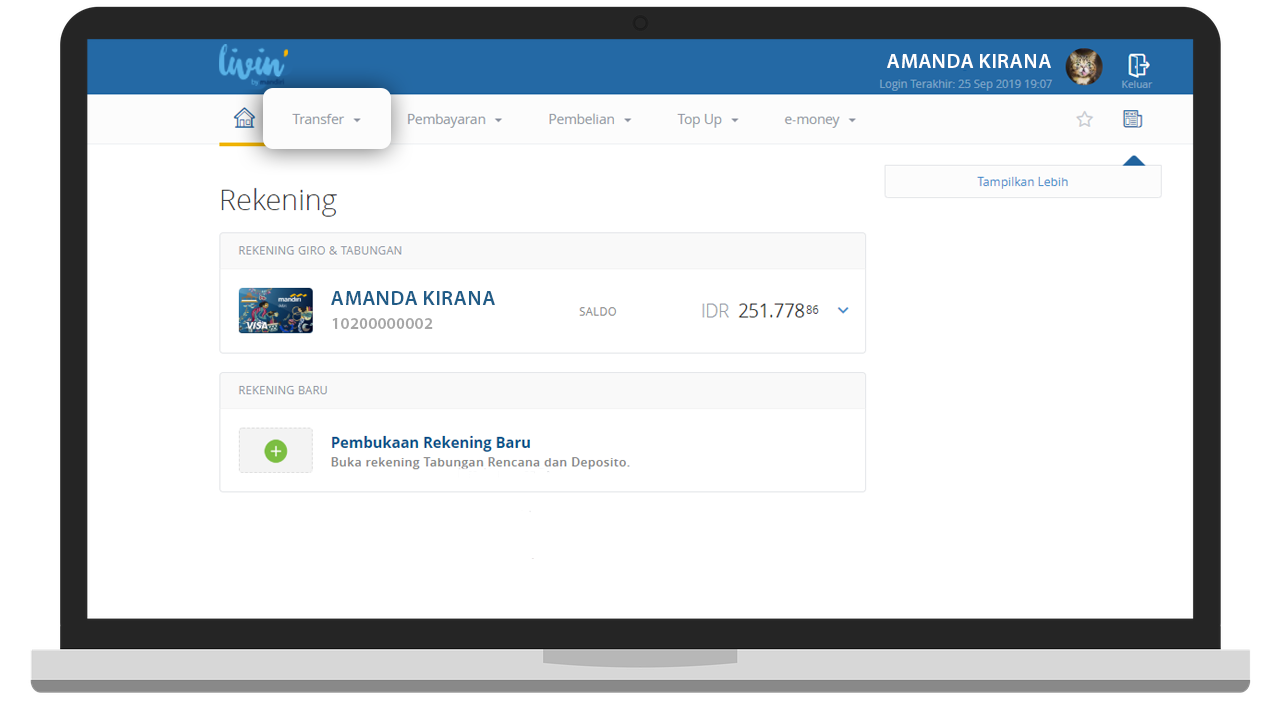Expand the e-money dropdown
The height and width of the screenshot is (720, 1280).
pyautogui.click(x=819, y=120)
